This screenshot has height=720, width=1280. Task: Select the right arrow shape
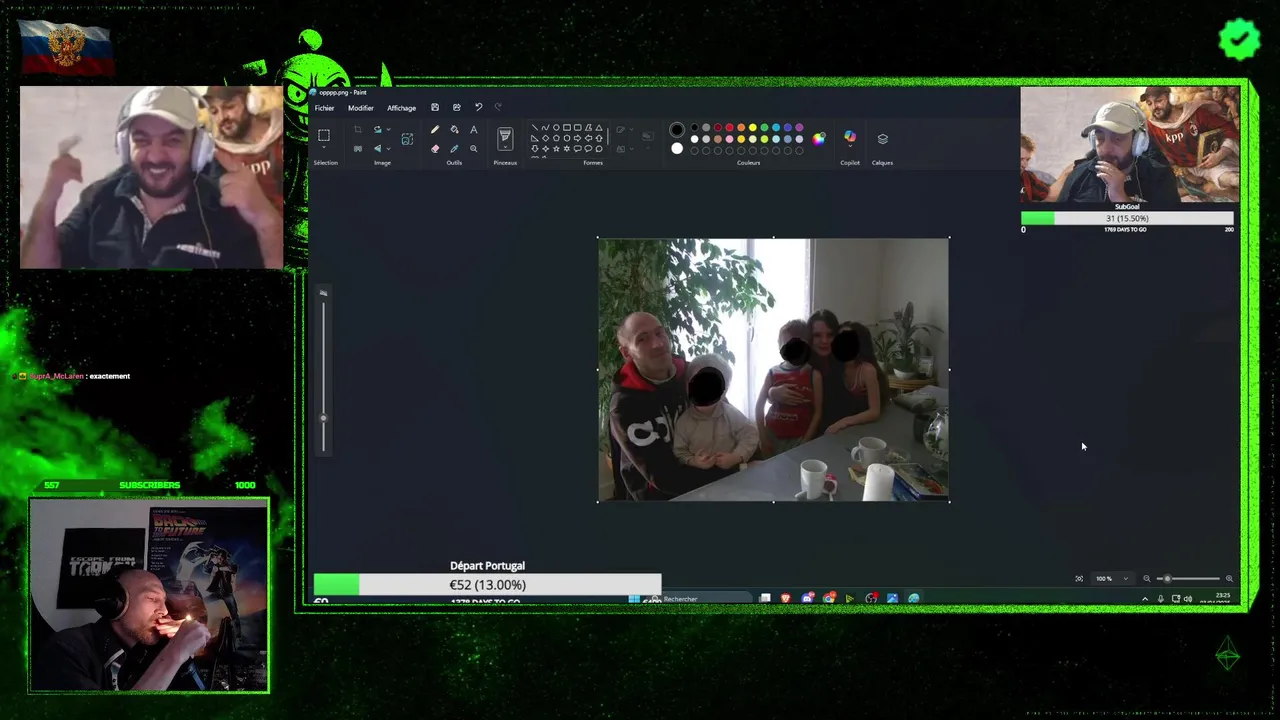coord(577,138)
